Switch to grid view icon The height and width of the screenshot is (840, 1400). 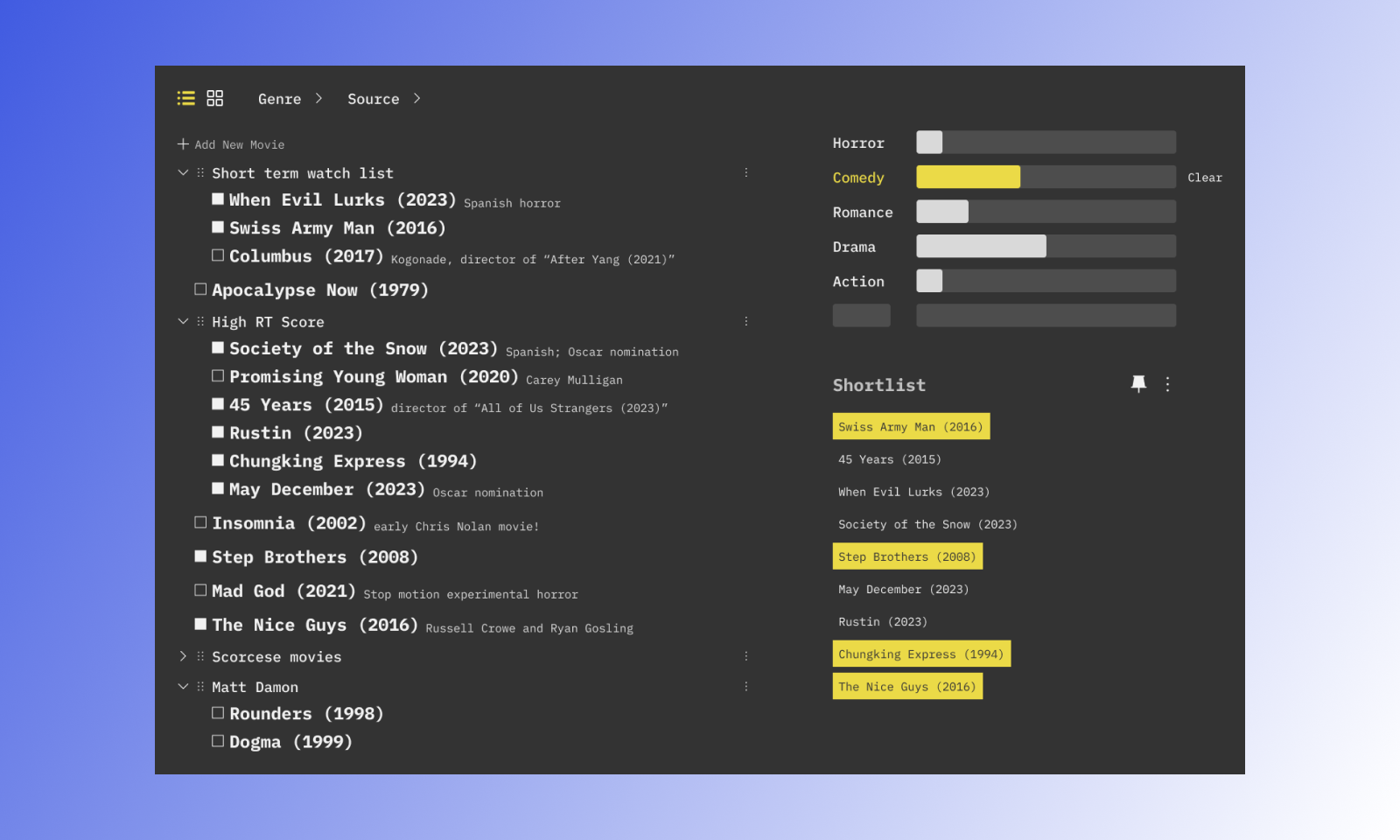[215, 98]
